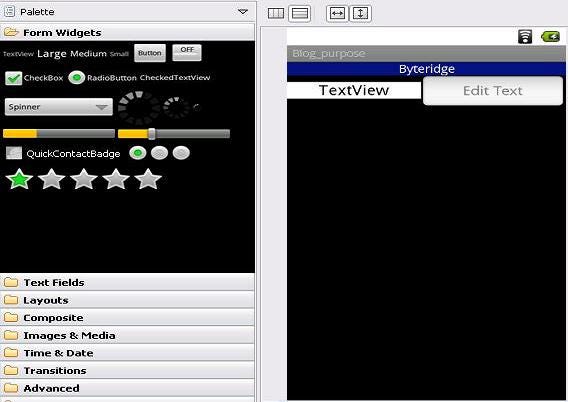The image size is (568, 402).
Task: Select the Button widget in palette
Action: [x=150, y=53]
